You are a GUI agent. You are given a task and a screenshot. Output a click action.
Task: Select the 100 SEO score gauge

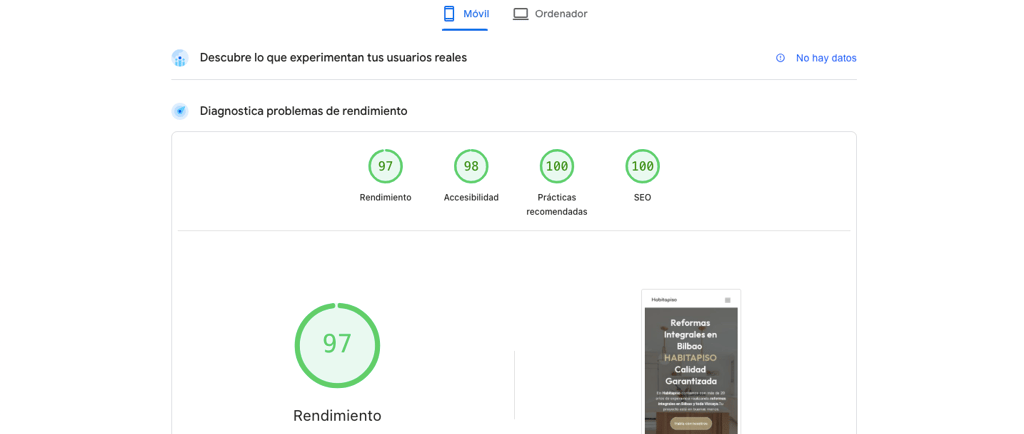click(643, 166)
